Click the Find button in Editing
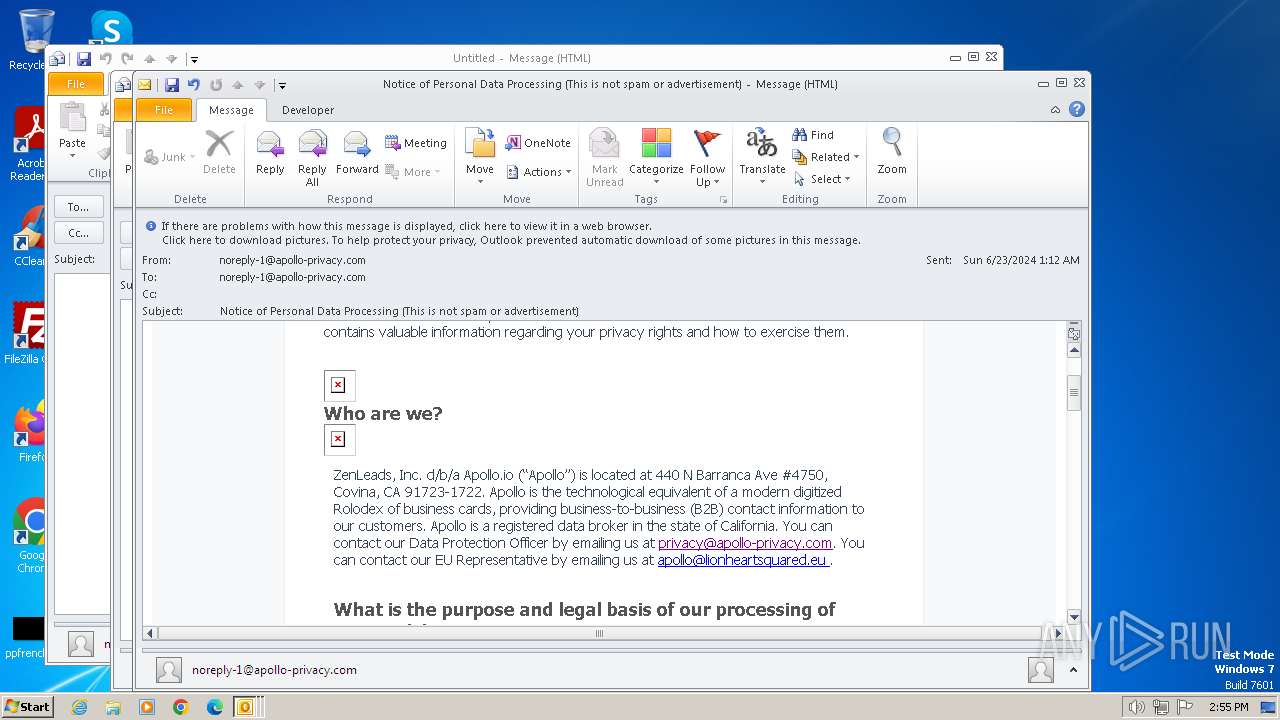Image resolution: width=1280 pixels, height=720 pixels. (x=813, y=135)
